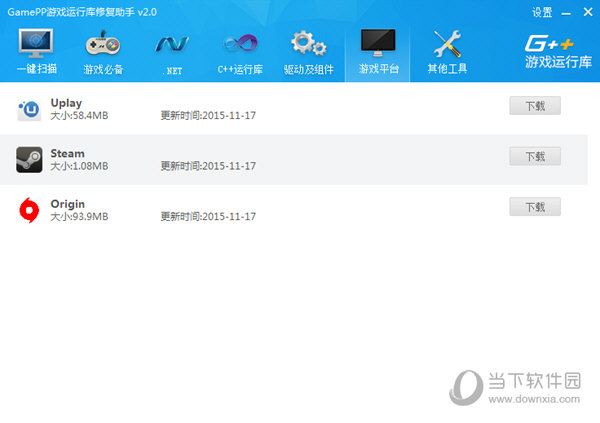Download Origin with its 下载 button

pos(535,207)
